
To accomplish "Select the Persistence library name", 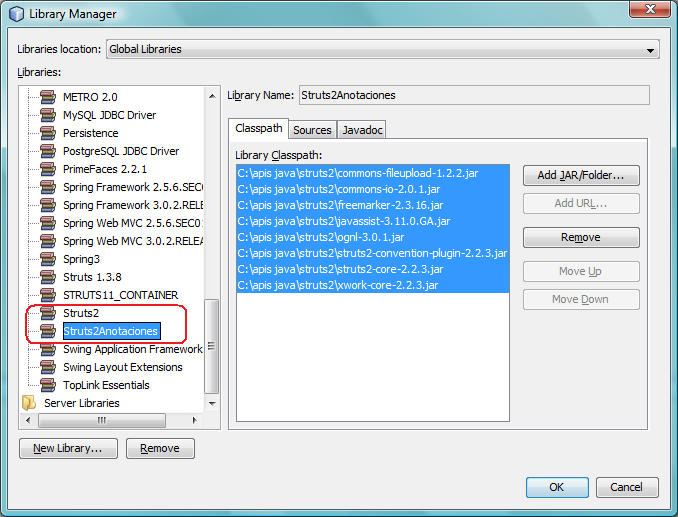I will coord(90,133).
